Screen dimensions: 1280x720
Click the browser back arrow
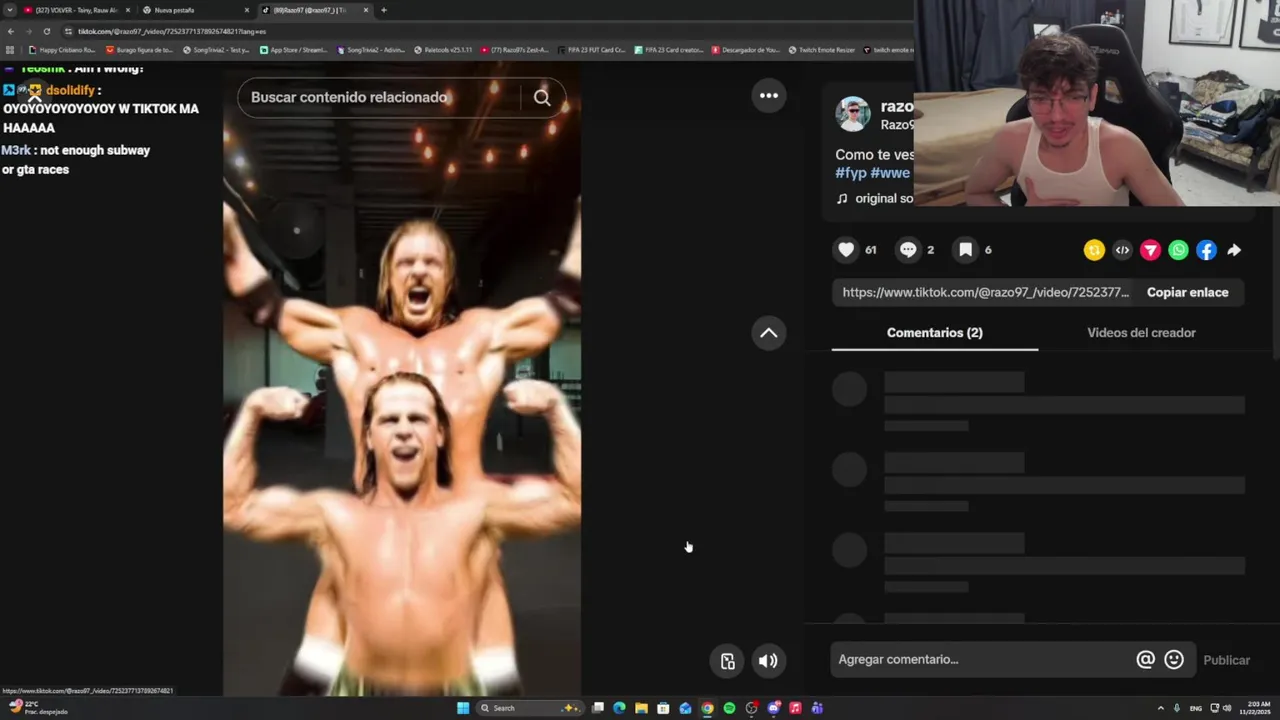10,31
